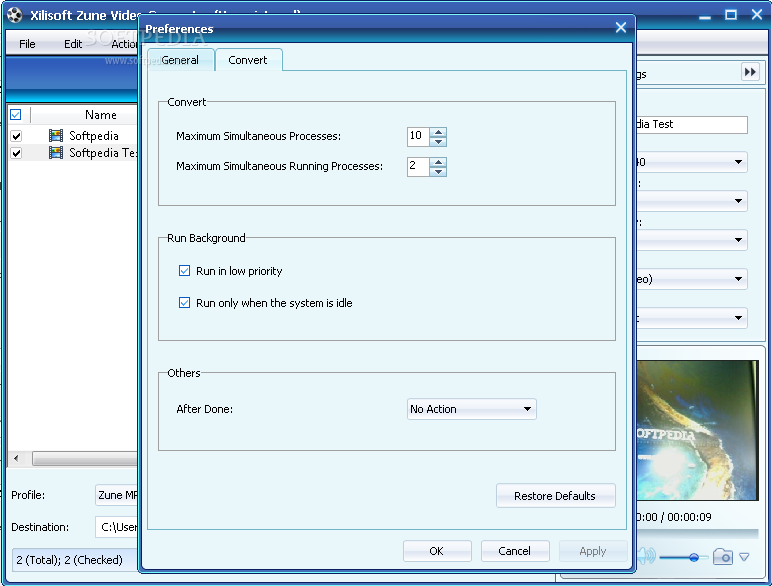Click the snapshot camera icon
Viewport: 772px width, 586px height.
[x=723, y=557]
